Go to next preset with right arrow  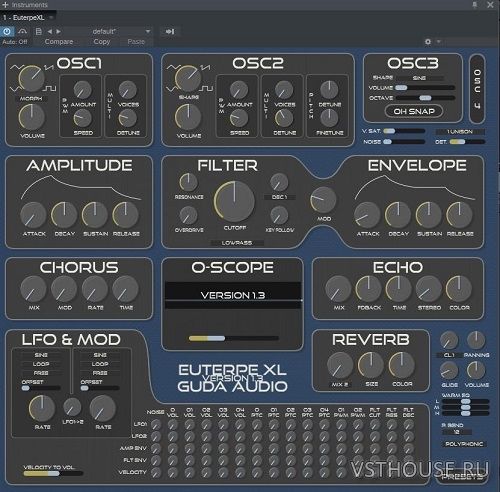tap(59, 31)
